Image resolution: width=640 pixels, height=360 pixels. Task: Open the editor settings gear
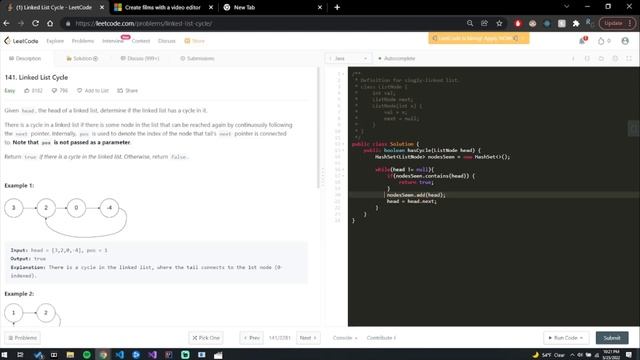click(615, 58)
